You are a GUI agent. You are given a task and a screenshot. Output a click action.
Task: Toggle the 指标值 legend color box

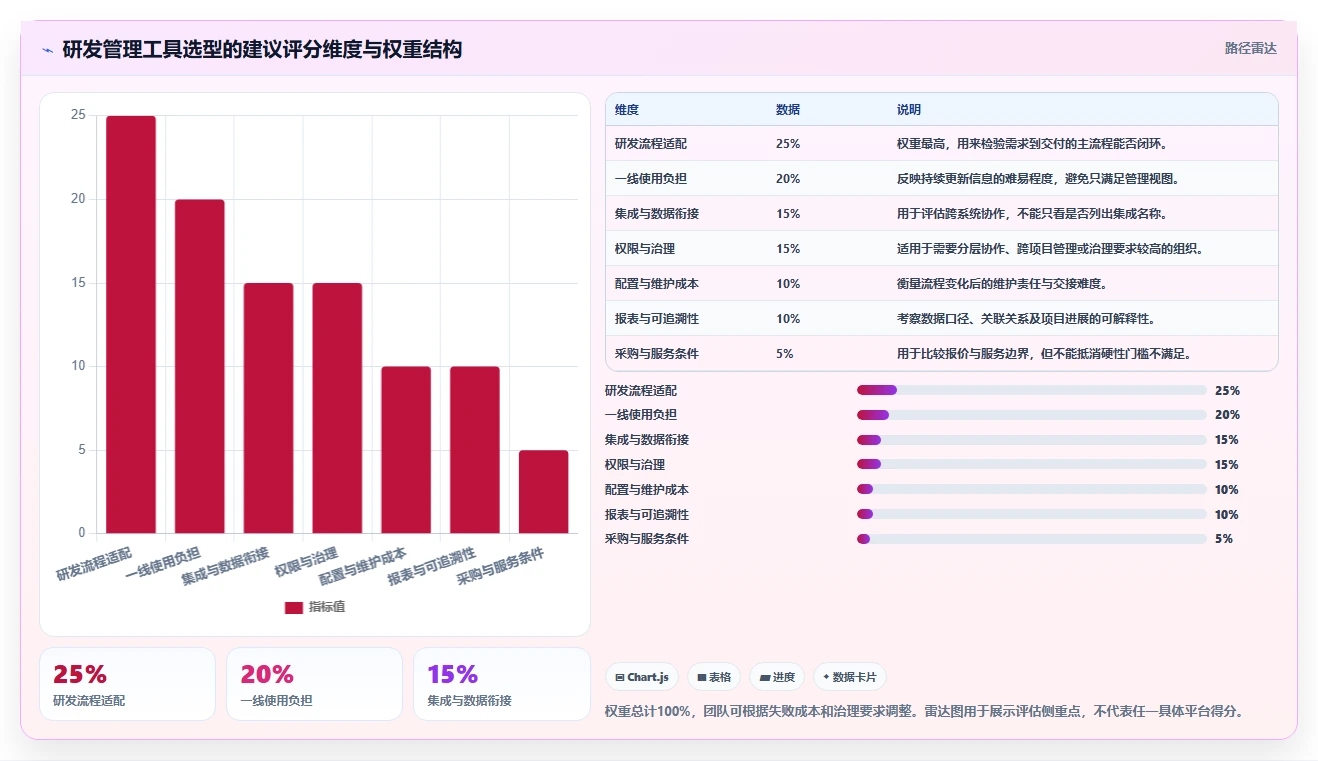(x=293, y=607)
